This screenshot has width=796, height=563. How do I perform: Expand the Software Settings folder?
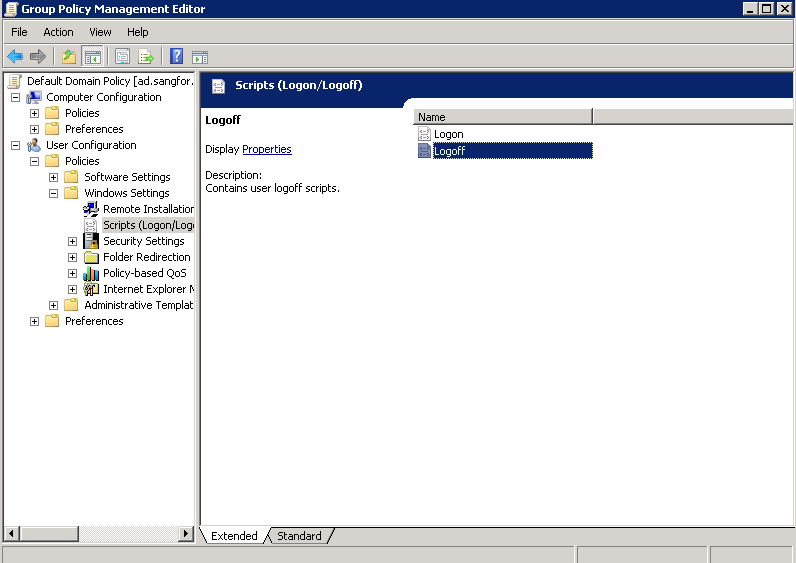(x=53, y=177)
